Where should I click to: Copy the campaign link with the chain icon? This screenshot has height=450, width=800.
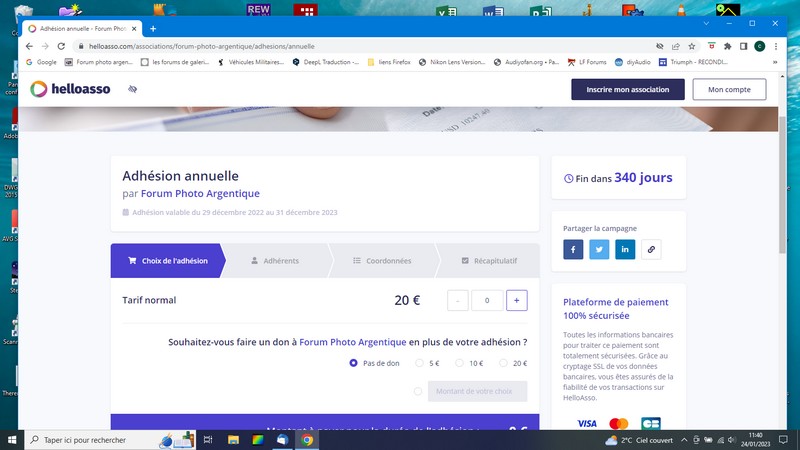point(651,249)
